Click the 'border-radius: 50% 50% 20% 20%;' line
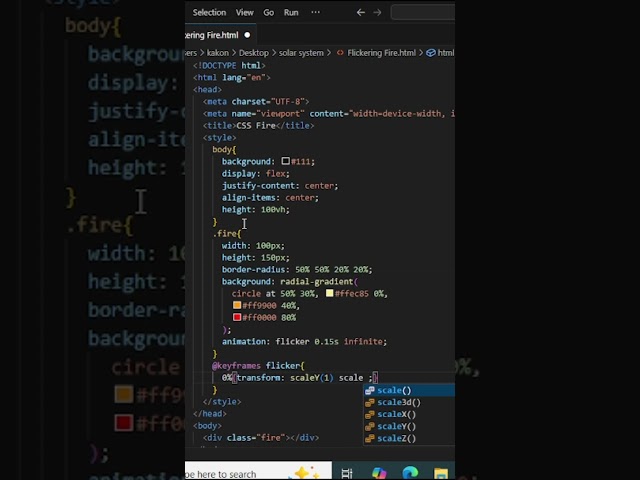640x480 pixels. click(297, 269)
